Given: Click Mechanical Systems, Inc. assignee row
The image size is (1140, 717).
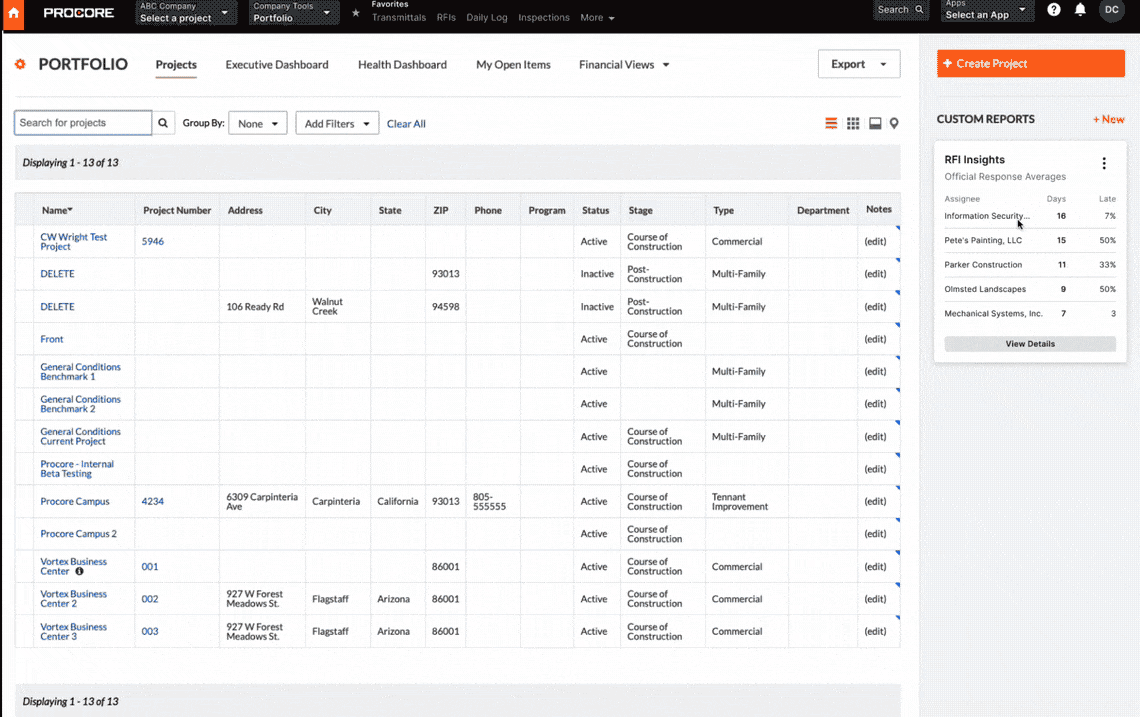Looking at the screenshot, I should pos(1029,313).
